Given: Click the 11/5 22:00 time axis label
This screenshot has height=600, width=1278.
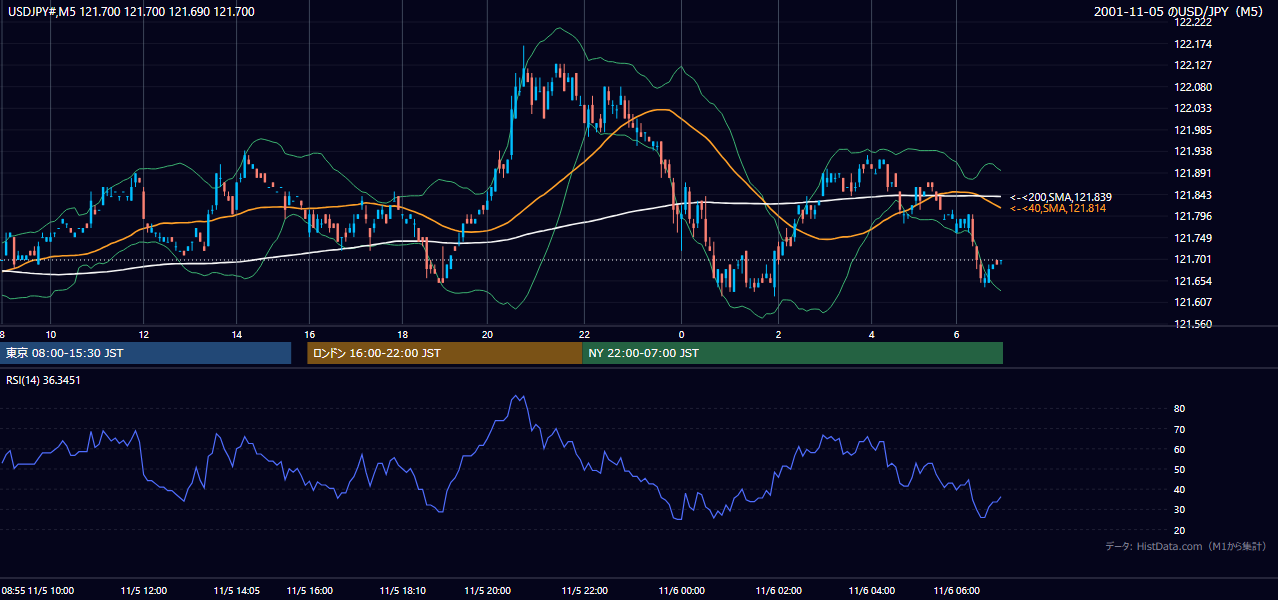Looking at the screenshot, I should [x=585, y=590].
